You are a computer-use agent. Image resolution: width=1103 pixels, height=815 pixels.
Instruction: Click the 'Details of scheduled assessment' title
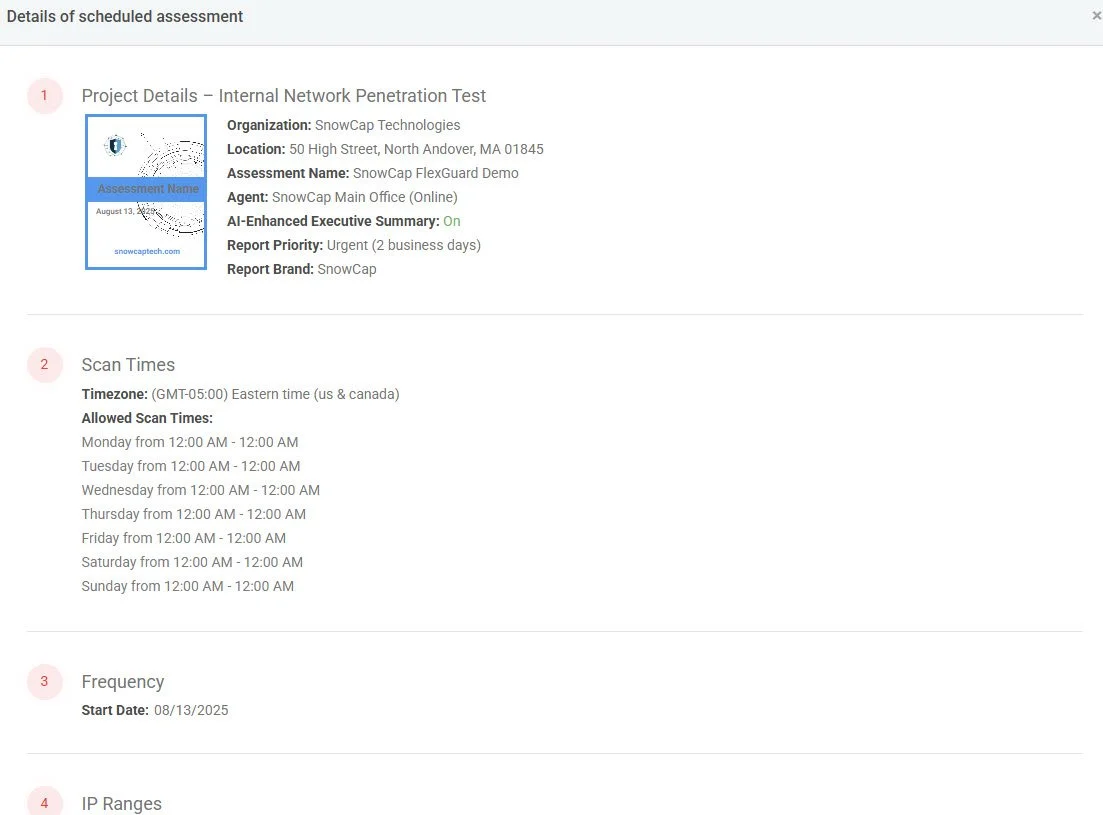click(x=125, y=16)
